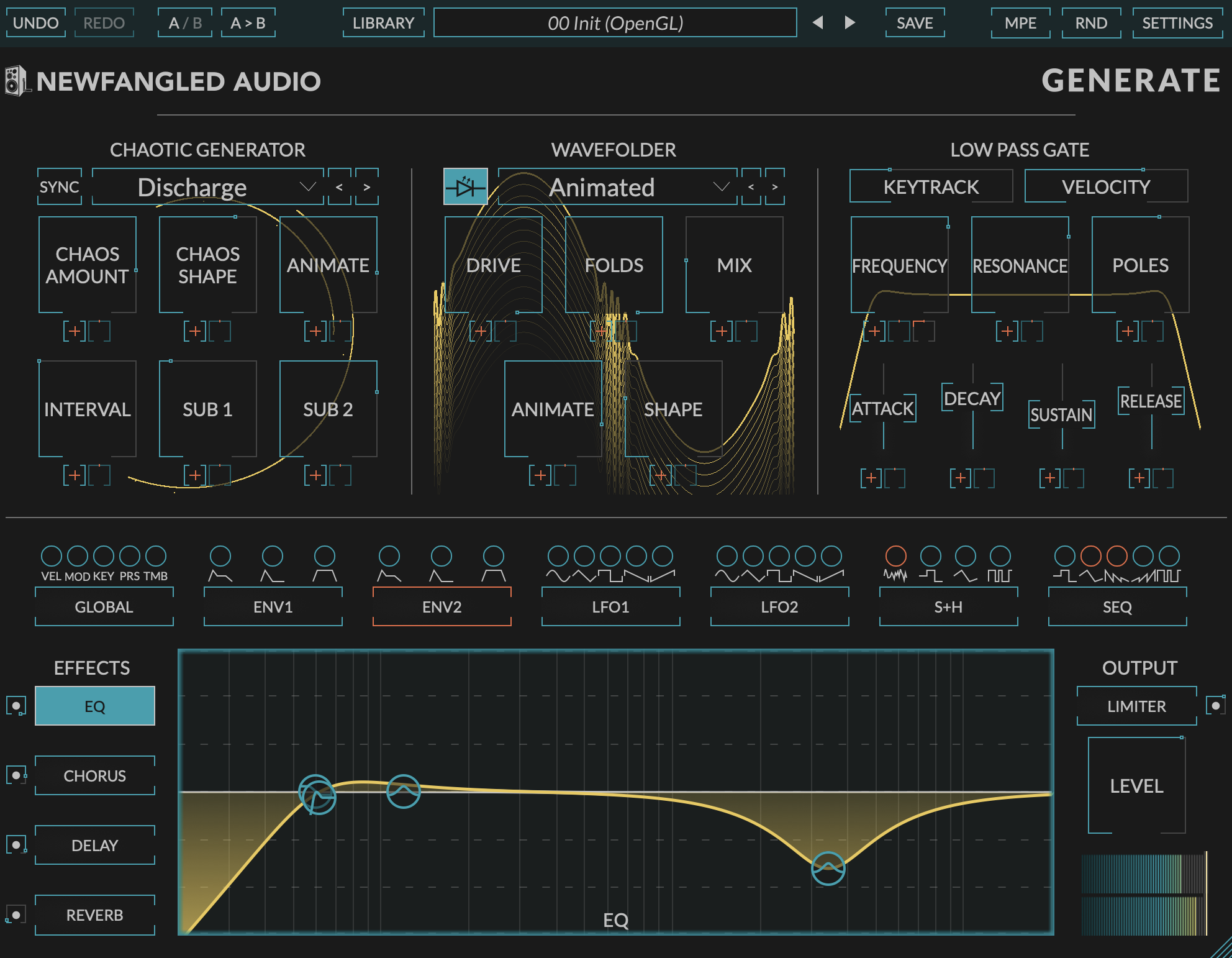Toggle the EQ effect power button

click(x=16, y=706)
